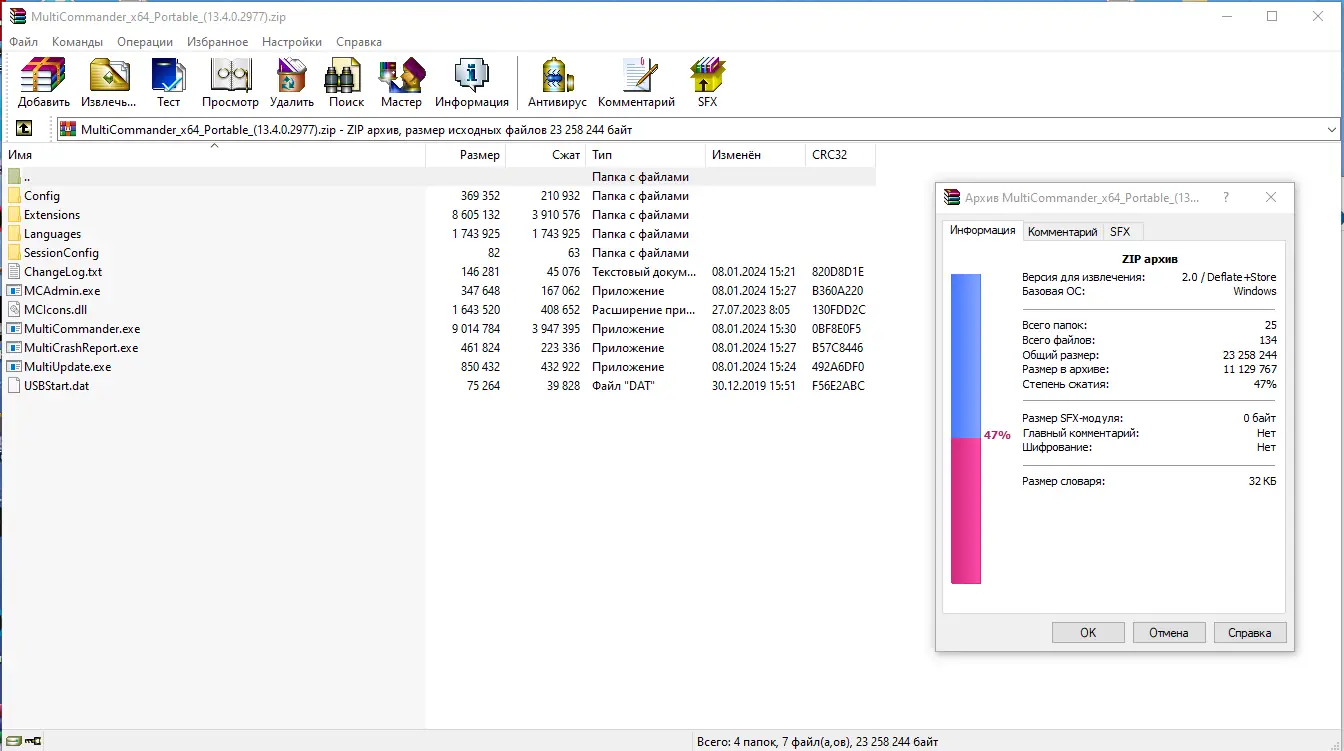Open the Просмотр (View) toolbar icon
This screenshot has width=1344, height=751.
coord(230,75)
